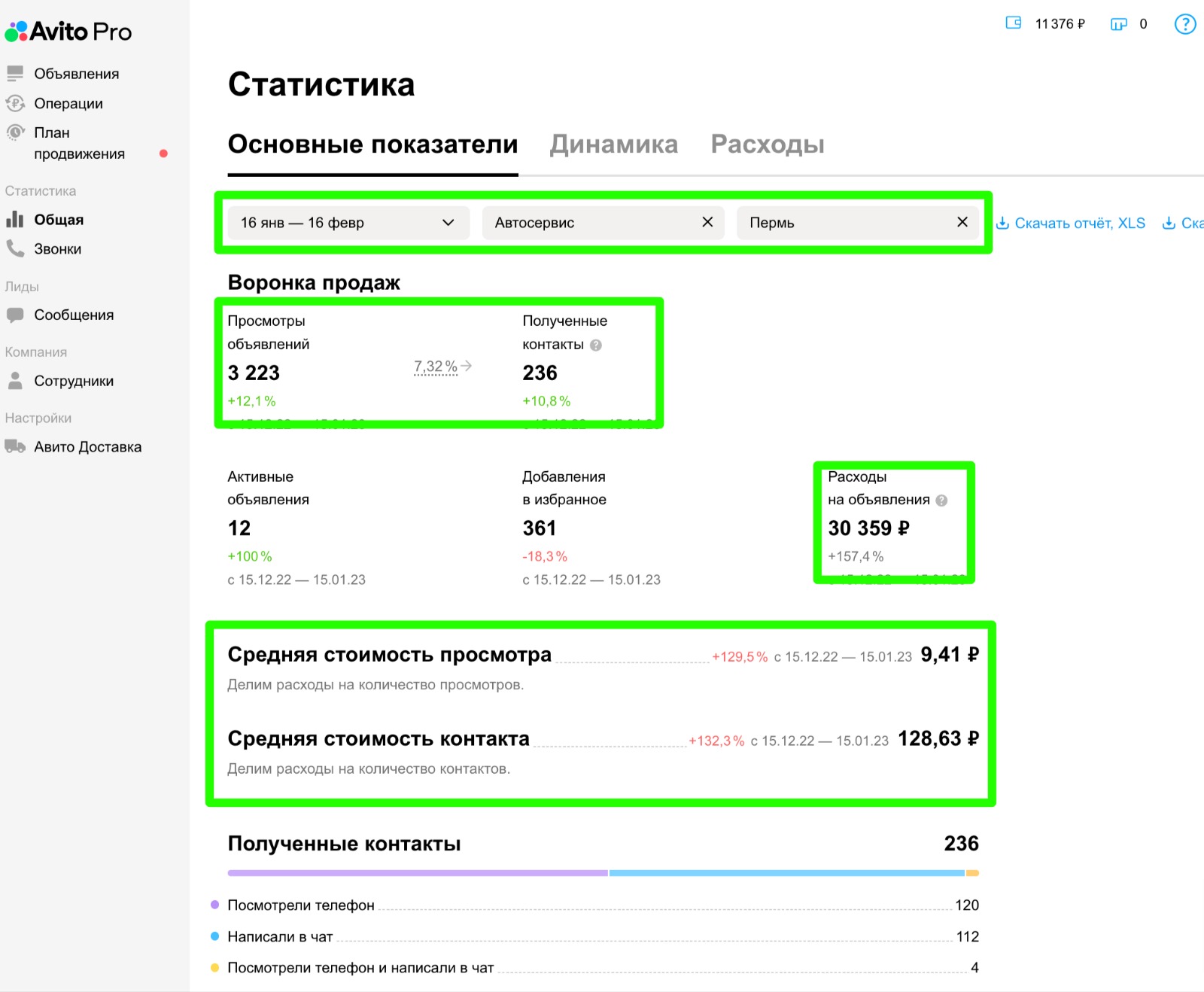Click the 128,63 ₽ average contact cost
This screenshot has height=992, width=1204.
tap(938, 739)
